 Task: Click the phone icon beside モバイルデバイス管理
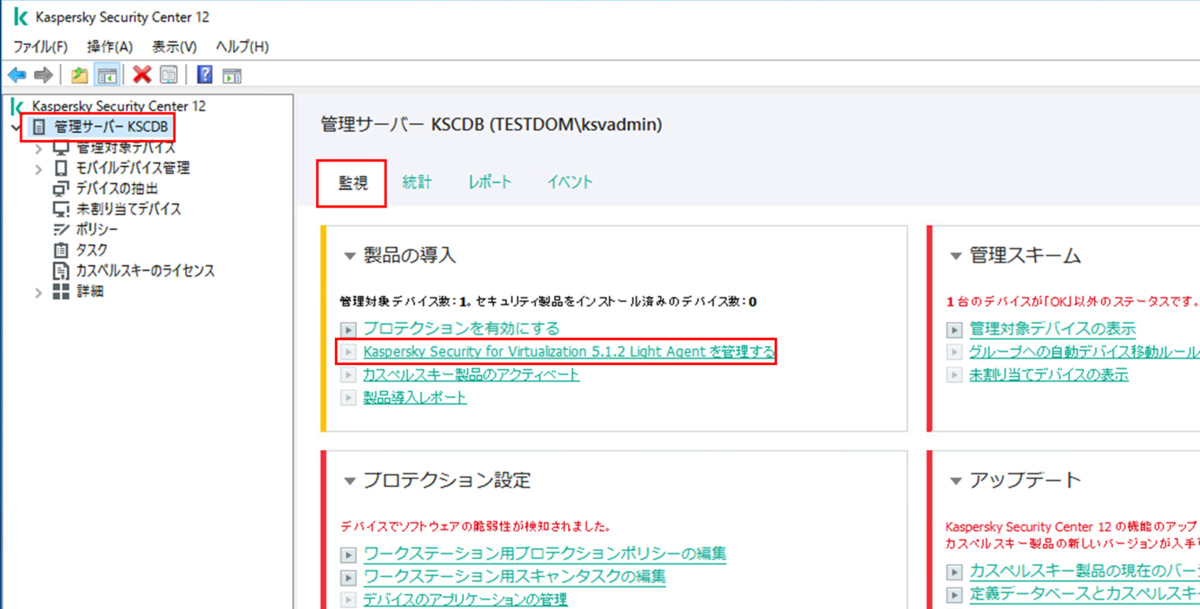pyautogui.click(x=61, y=168)
